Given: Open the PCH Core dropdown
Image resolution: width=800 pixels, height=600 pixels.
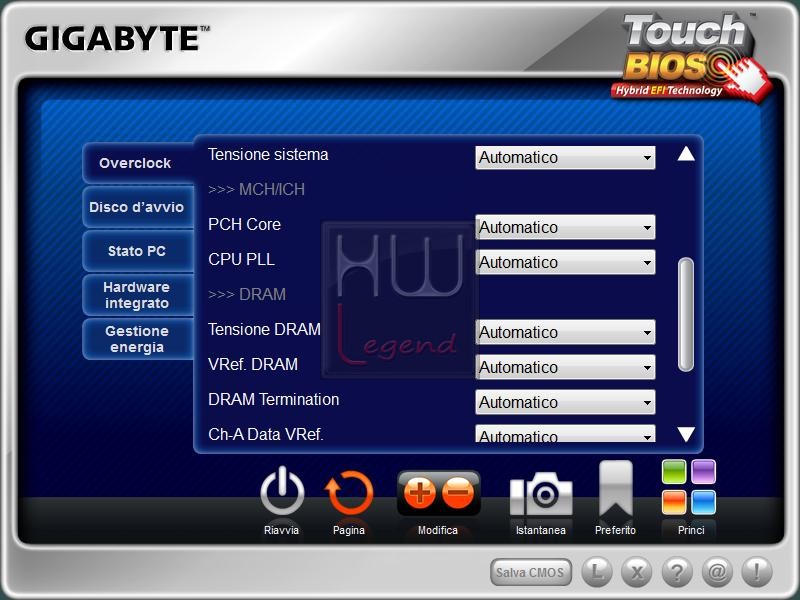Looking at the screenshot, I should coord(565,228).
